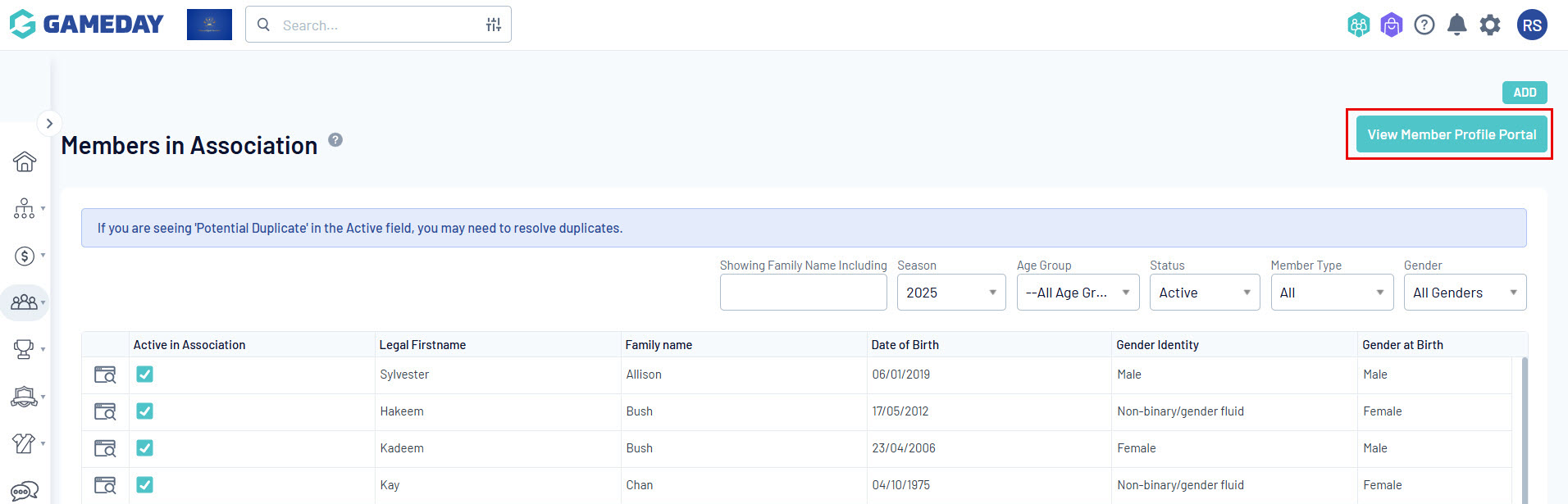
Task: Expand the Status dropdown showing Active
Action: (x=1204, y=293)
